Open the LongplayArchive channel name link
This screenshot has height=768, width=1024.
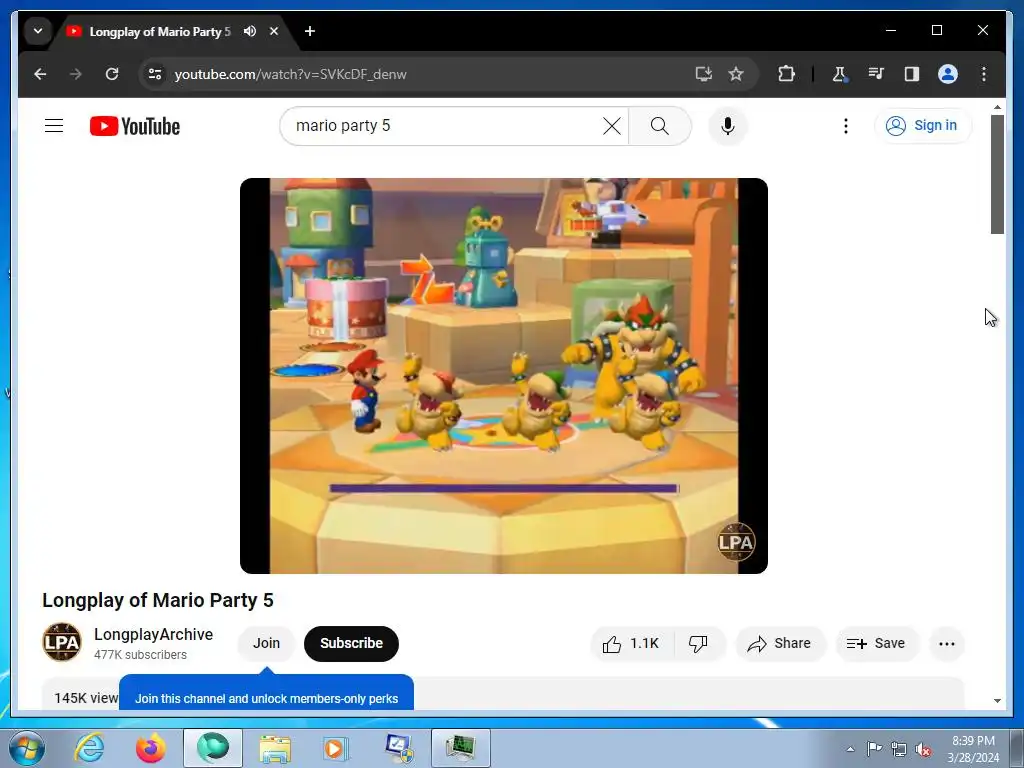(153, 634)
